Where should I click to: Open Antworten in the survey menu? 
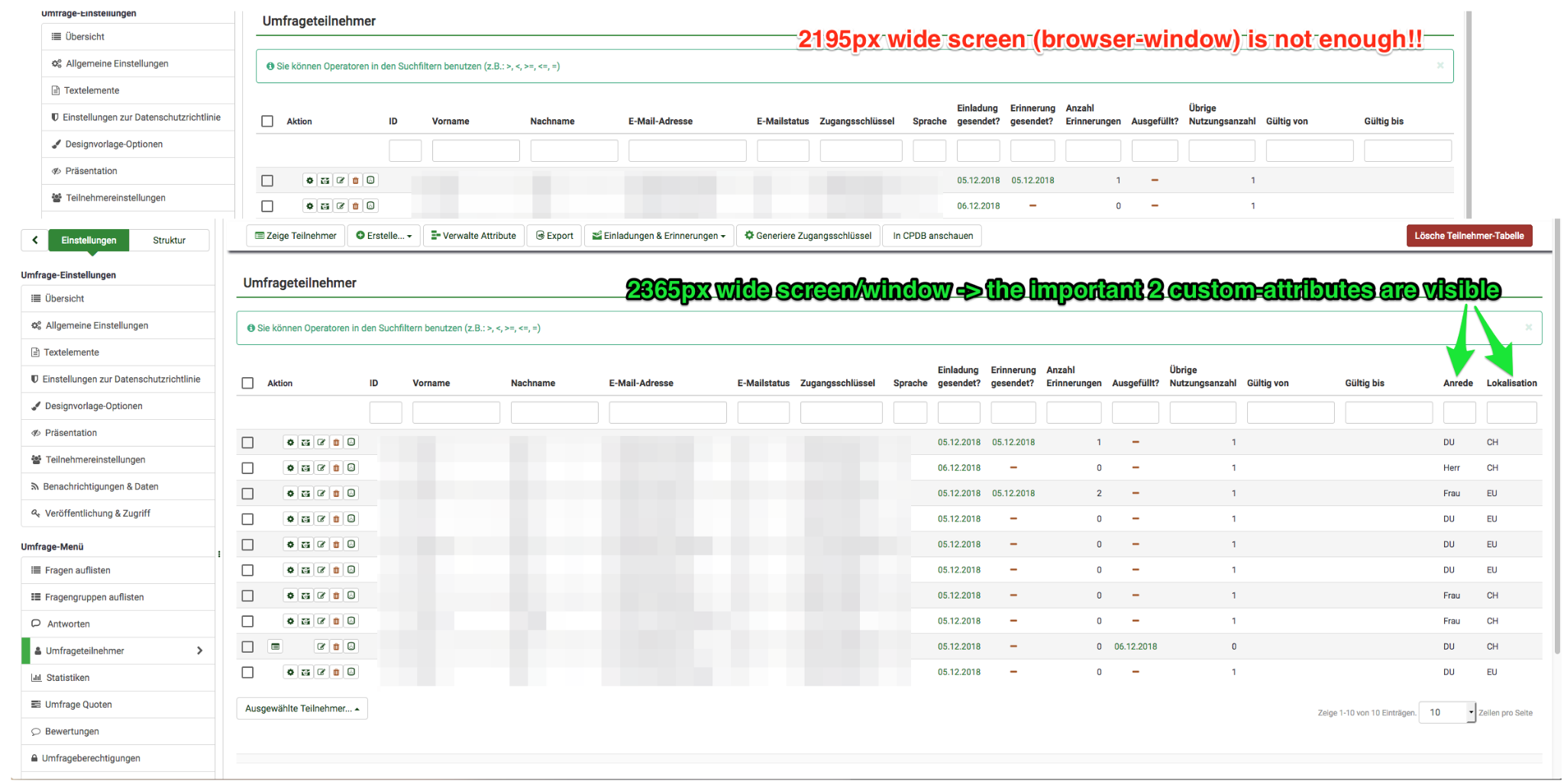pyautogui.click(x=118, y=624)
